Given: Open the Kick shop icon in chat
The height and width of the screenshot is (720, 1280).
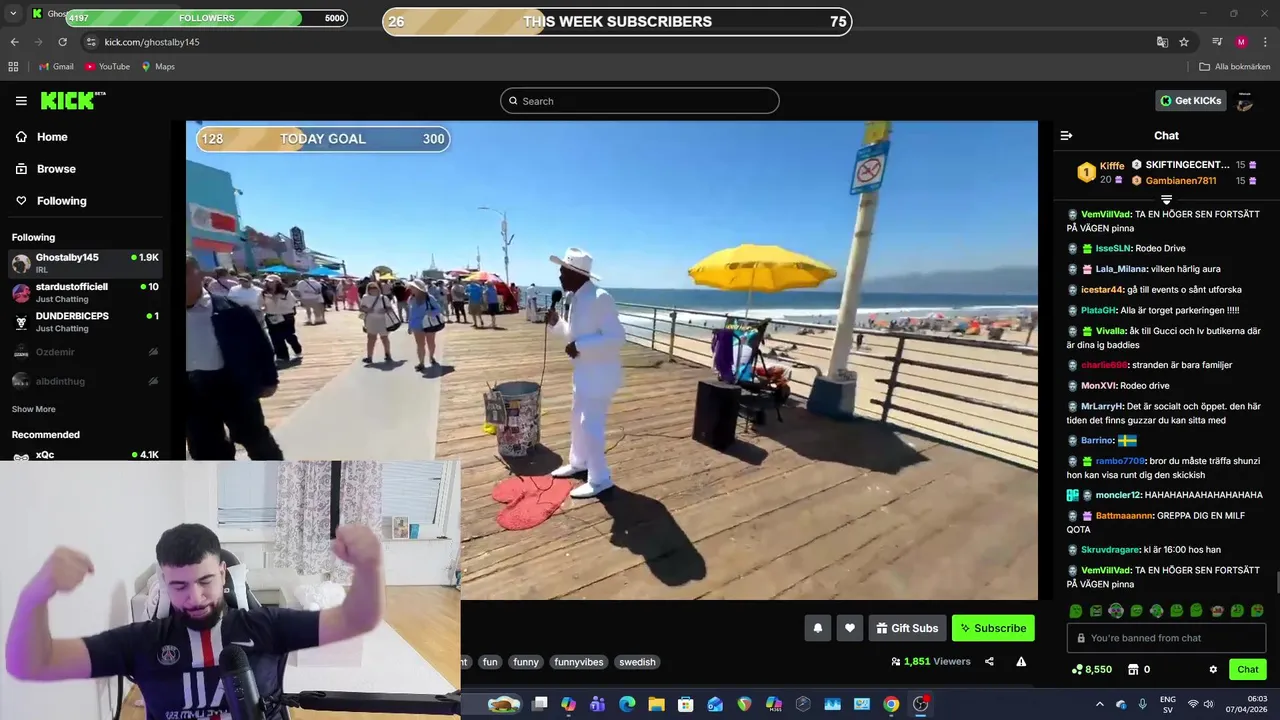Looking at the screenshot, I should tap(1133, 670).
